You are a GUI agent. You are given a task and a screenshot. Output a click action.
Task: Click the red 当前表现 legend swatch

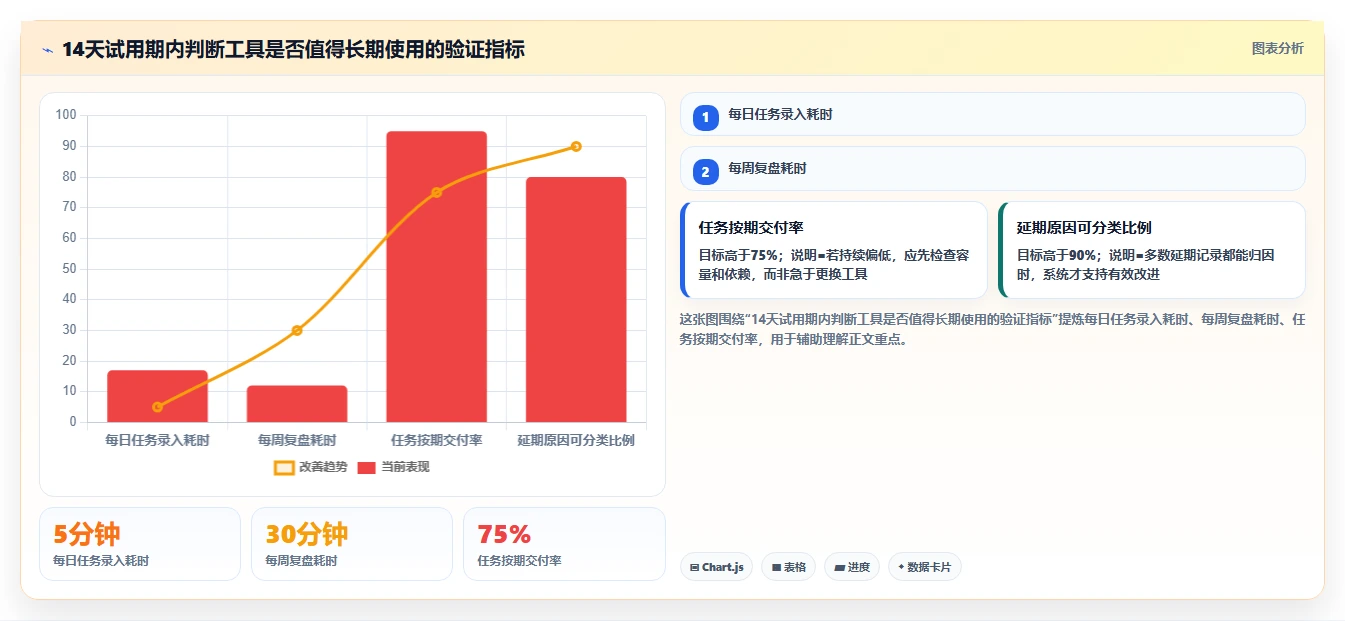(367, 467)
